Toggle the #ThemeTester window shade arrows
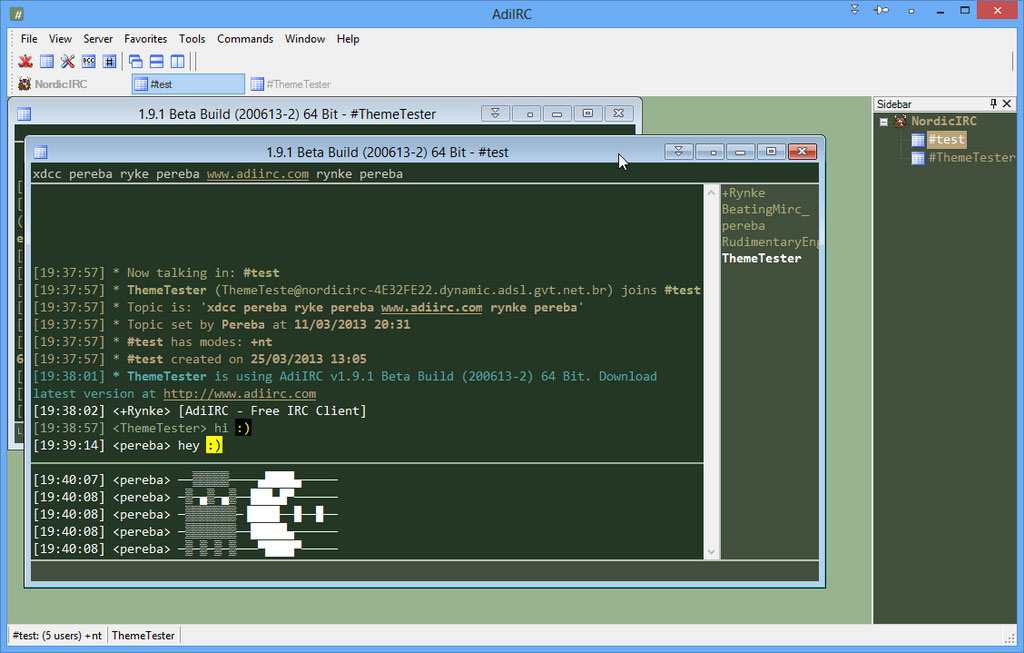Screen dimensions: 1024x653 (496, 114)
